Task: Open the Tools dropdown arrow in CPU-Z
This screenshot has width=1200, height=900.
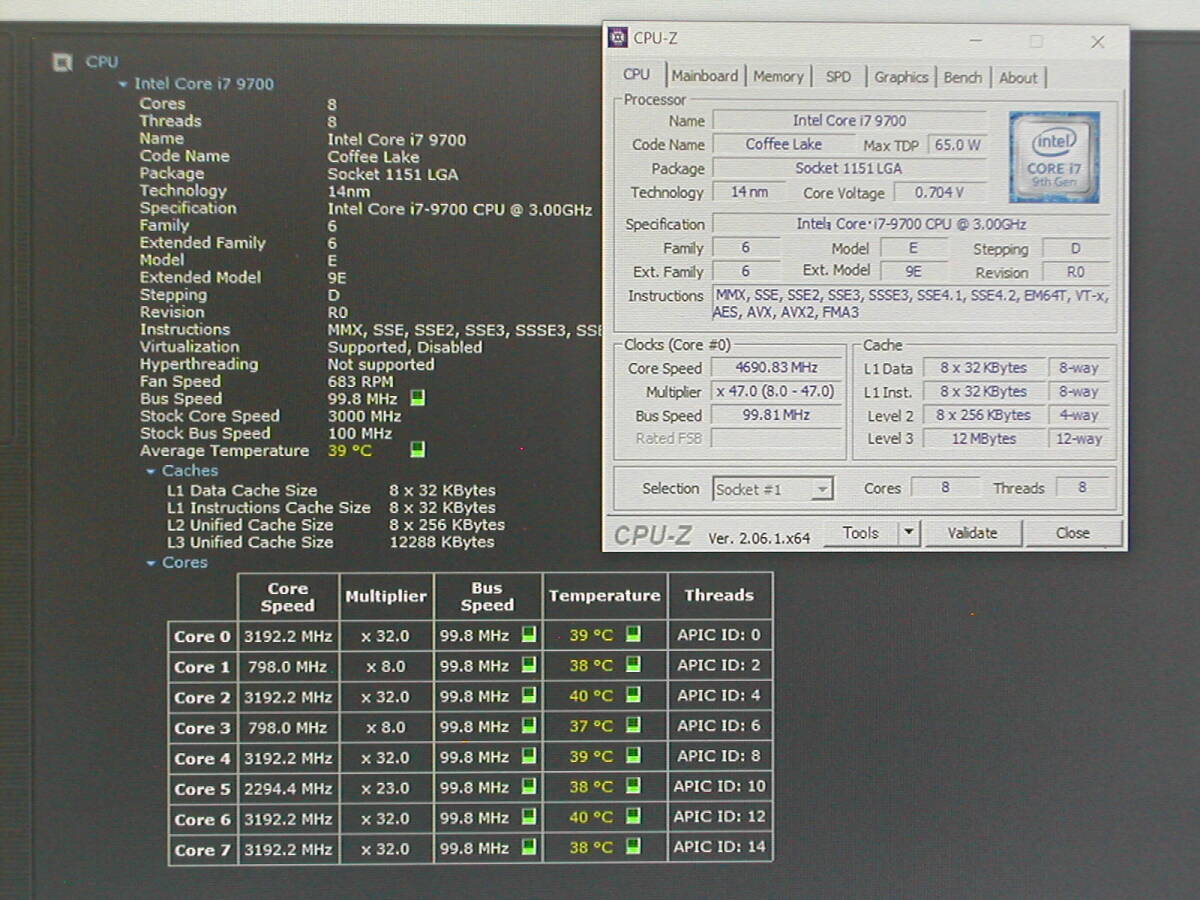Action: click(908, 533)
